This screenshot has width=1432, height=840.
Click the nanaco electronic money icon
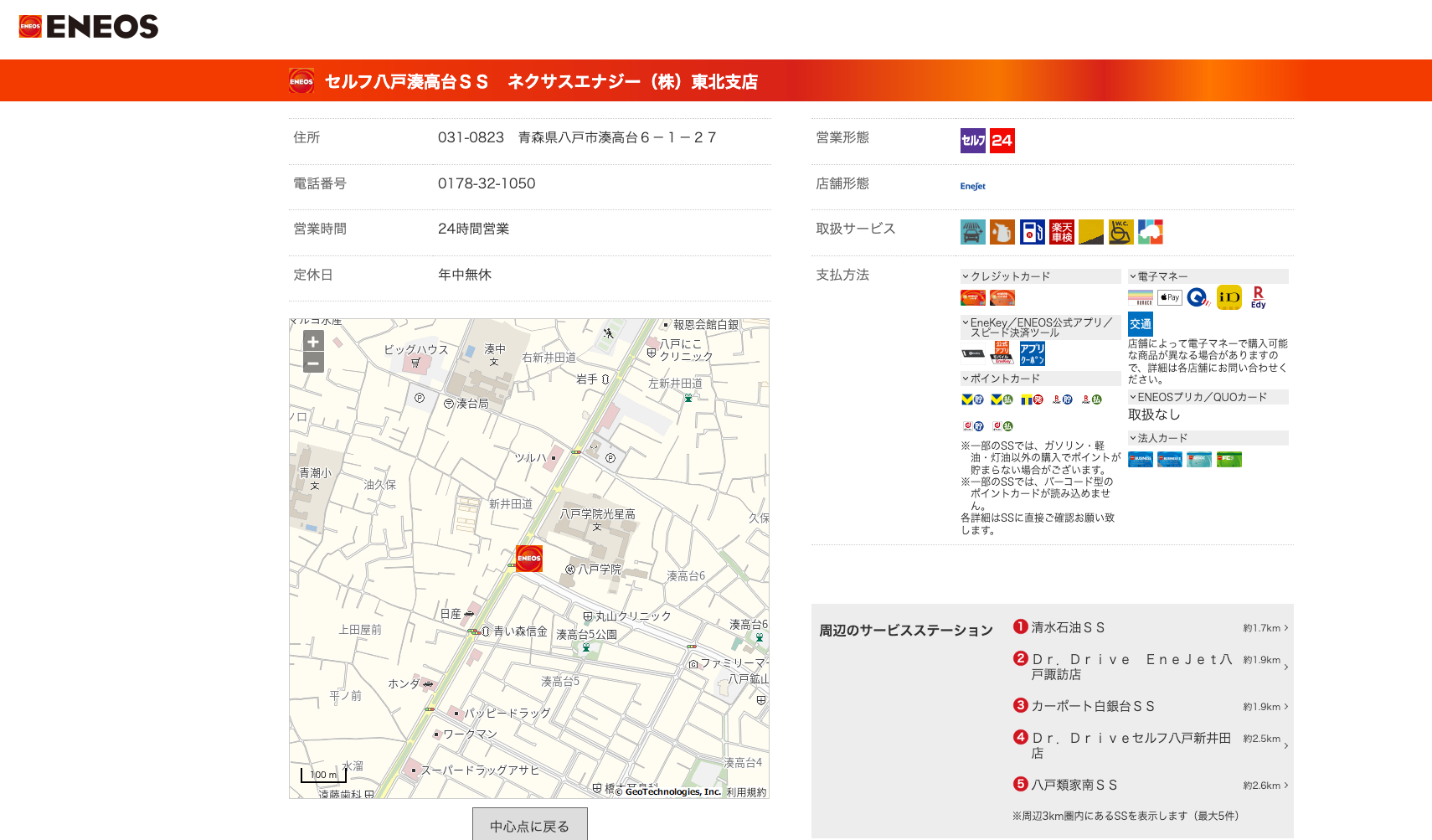(x=1141, y=297)
